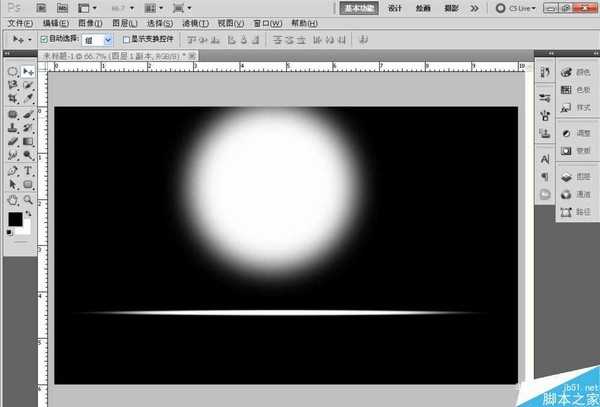Toggle the 自动选择 (Auto-Select) checkbox
600x407 pixels.
click(x=44, y=40)
